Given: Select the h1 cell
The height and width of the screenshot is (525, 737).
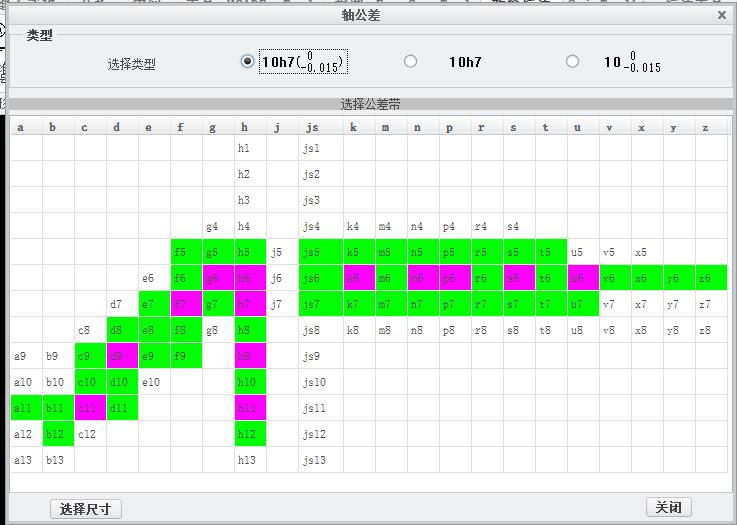Looking at the screenshot, I should click(x=250, y=148).
